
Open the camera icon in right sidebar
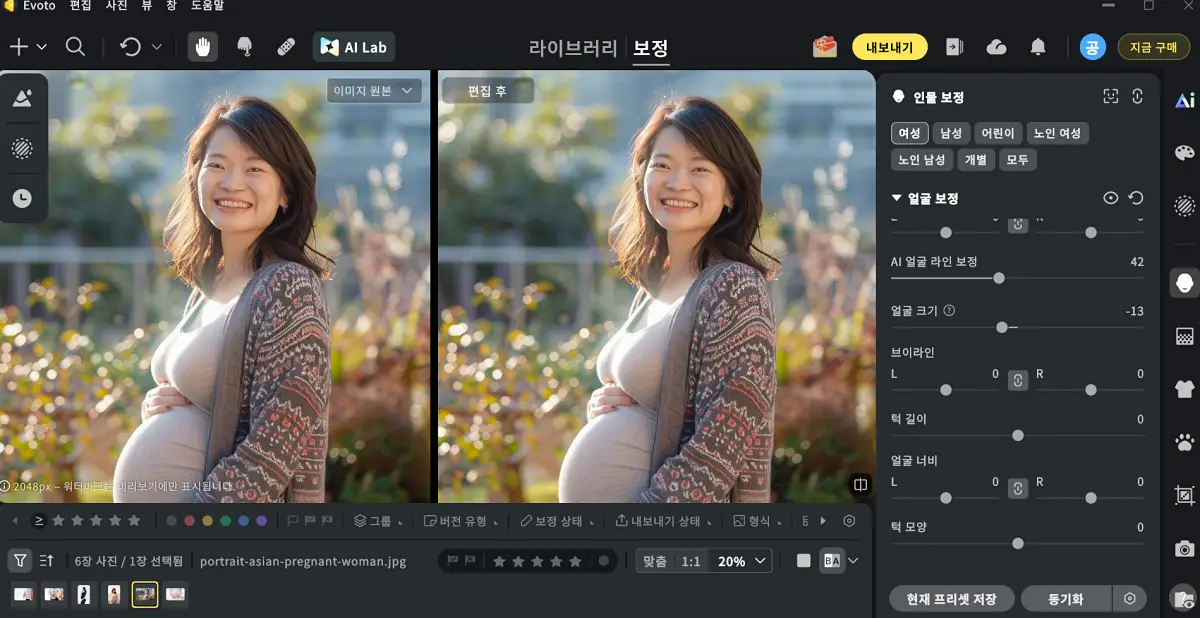[1184, 548]
